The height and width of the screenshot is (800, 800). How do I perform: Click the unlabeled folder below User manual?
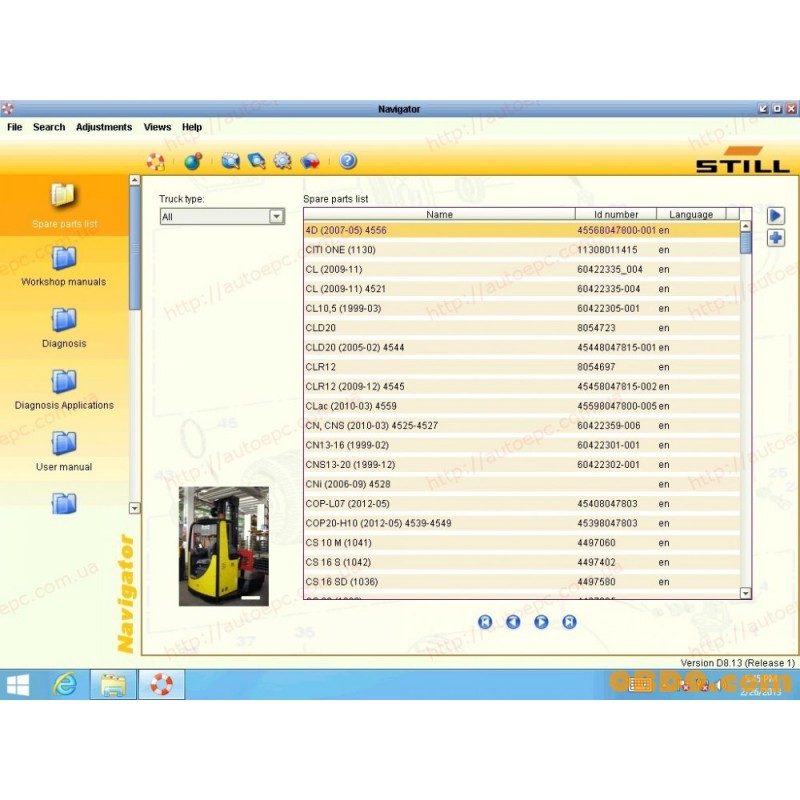(64, 504)
